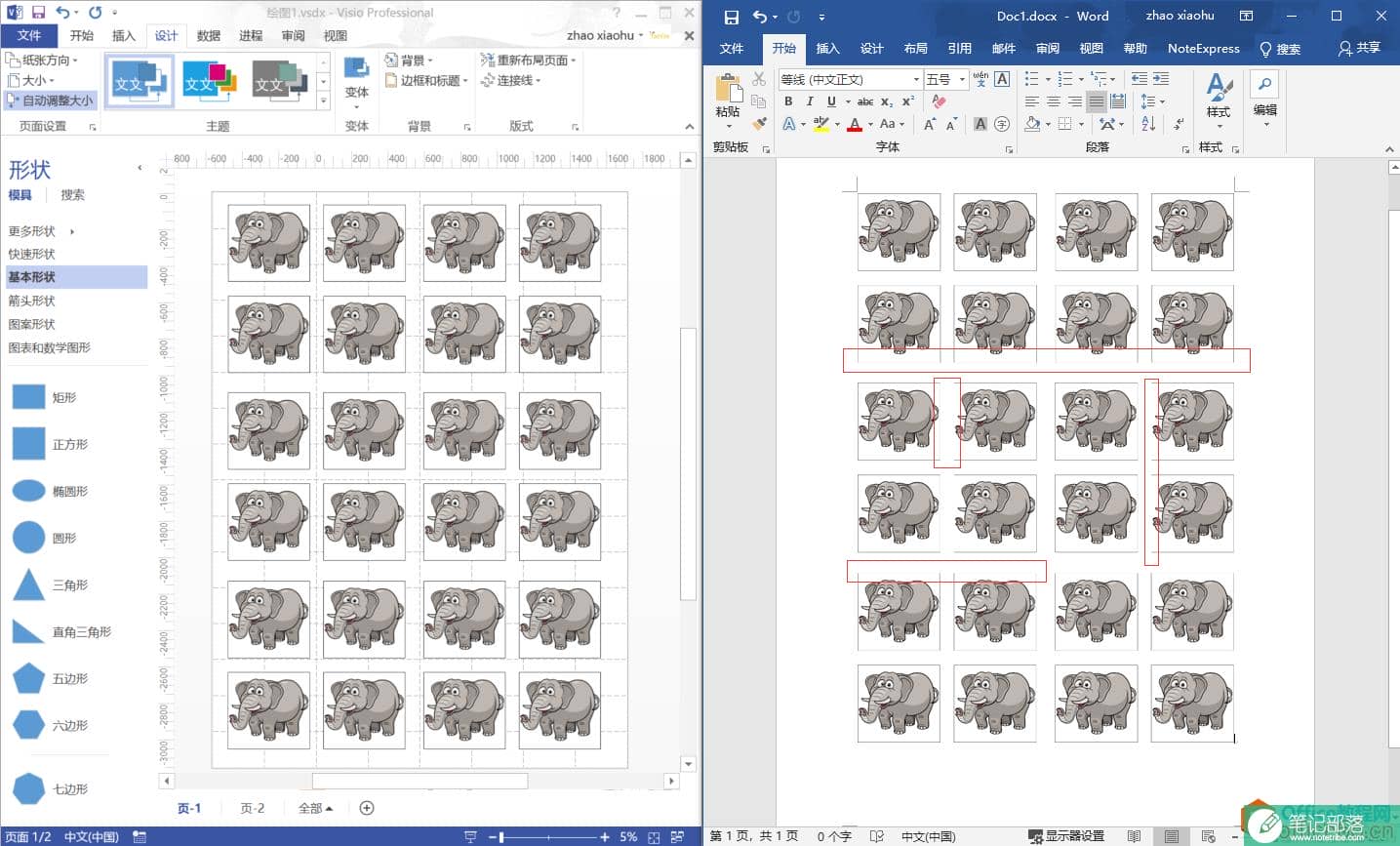Open Visio 视图 ribbon tab

click(336, 36)
